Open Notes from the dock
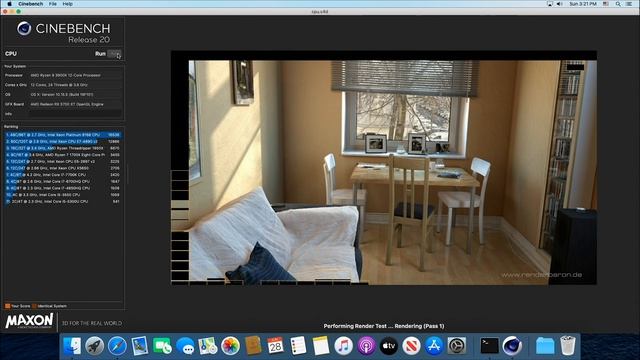 coord(321,346)
